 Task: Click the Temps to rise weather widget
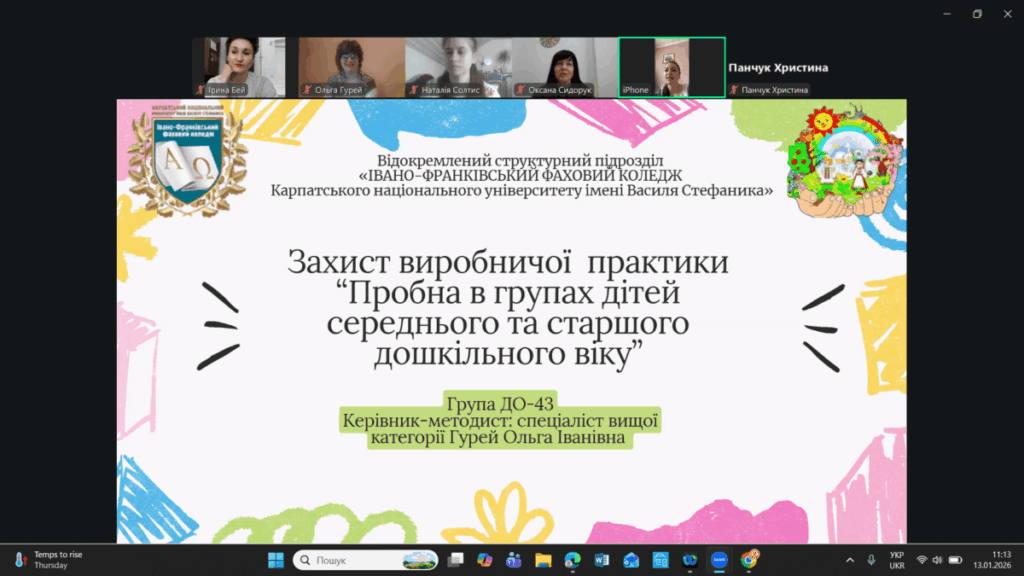pyautogui.click(x=50, y=560)
